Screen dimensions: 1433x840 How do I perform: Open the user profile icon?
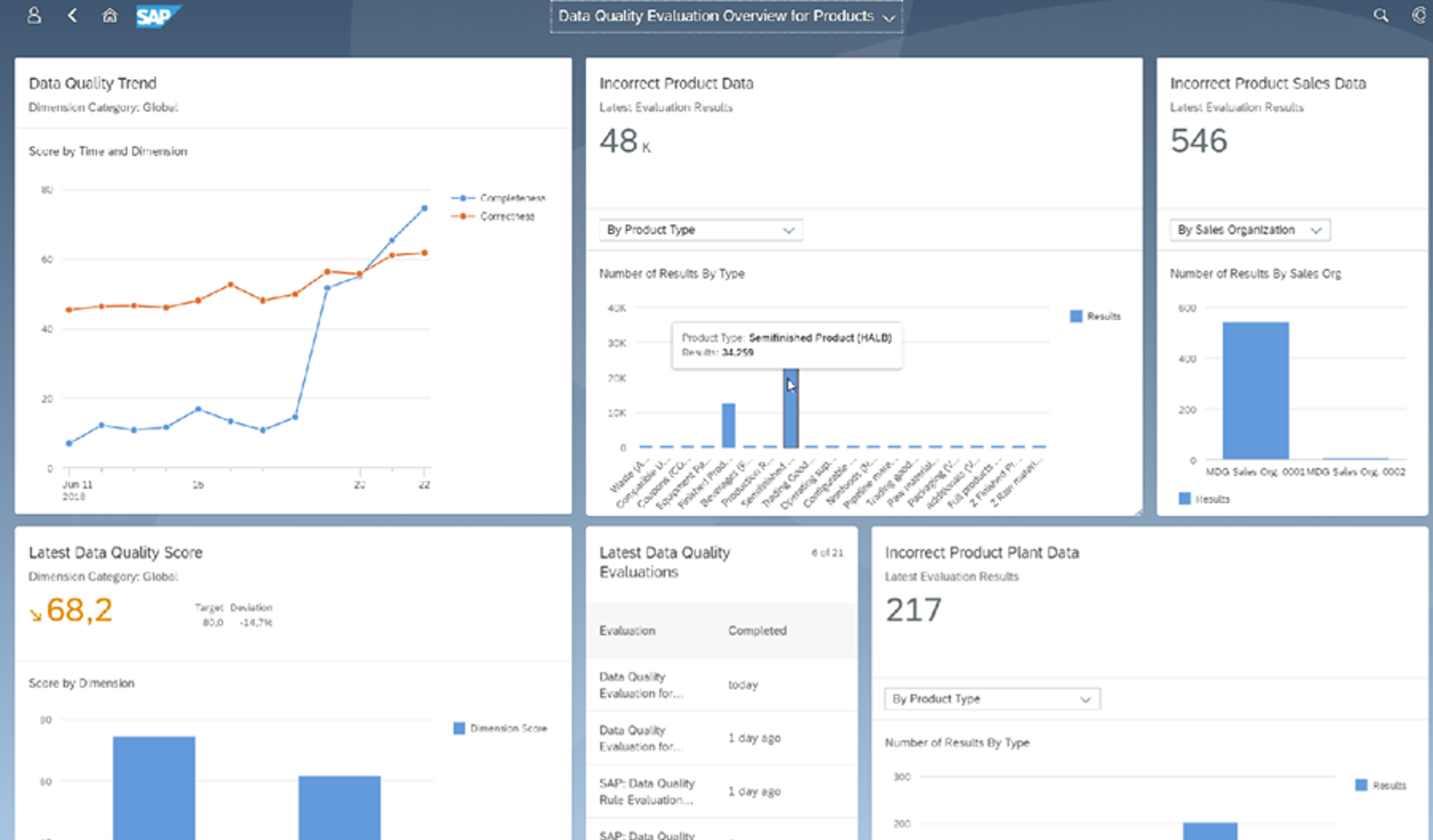pyautogui.click(x=33, y=15)
